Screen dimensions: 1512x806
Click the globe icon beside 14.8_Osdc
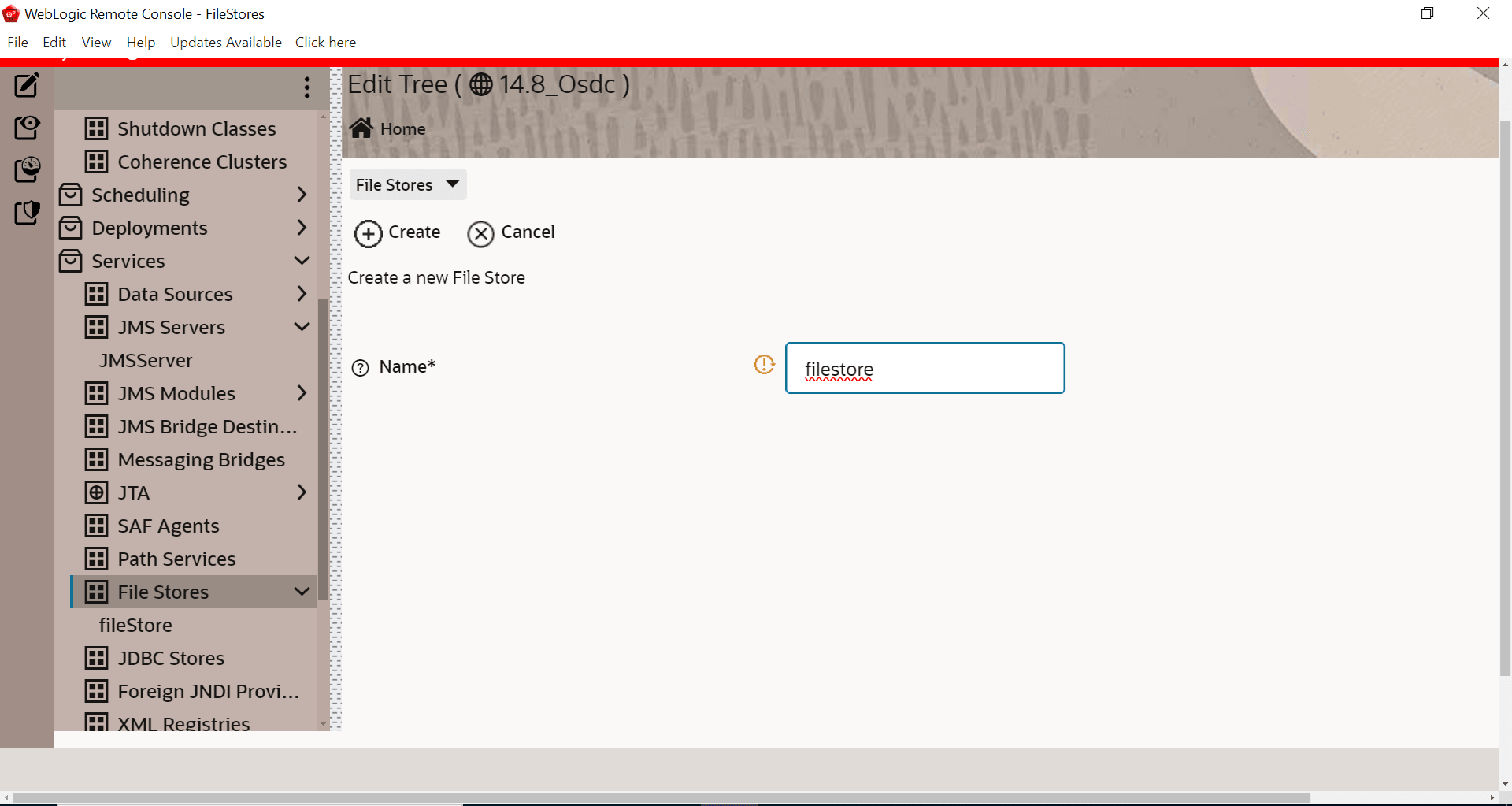(x=481, y=84)
